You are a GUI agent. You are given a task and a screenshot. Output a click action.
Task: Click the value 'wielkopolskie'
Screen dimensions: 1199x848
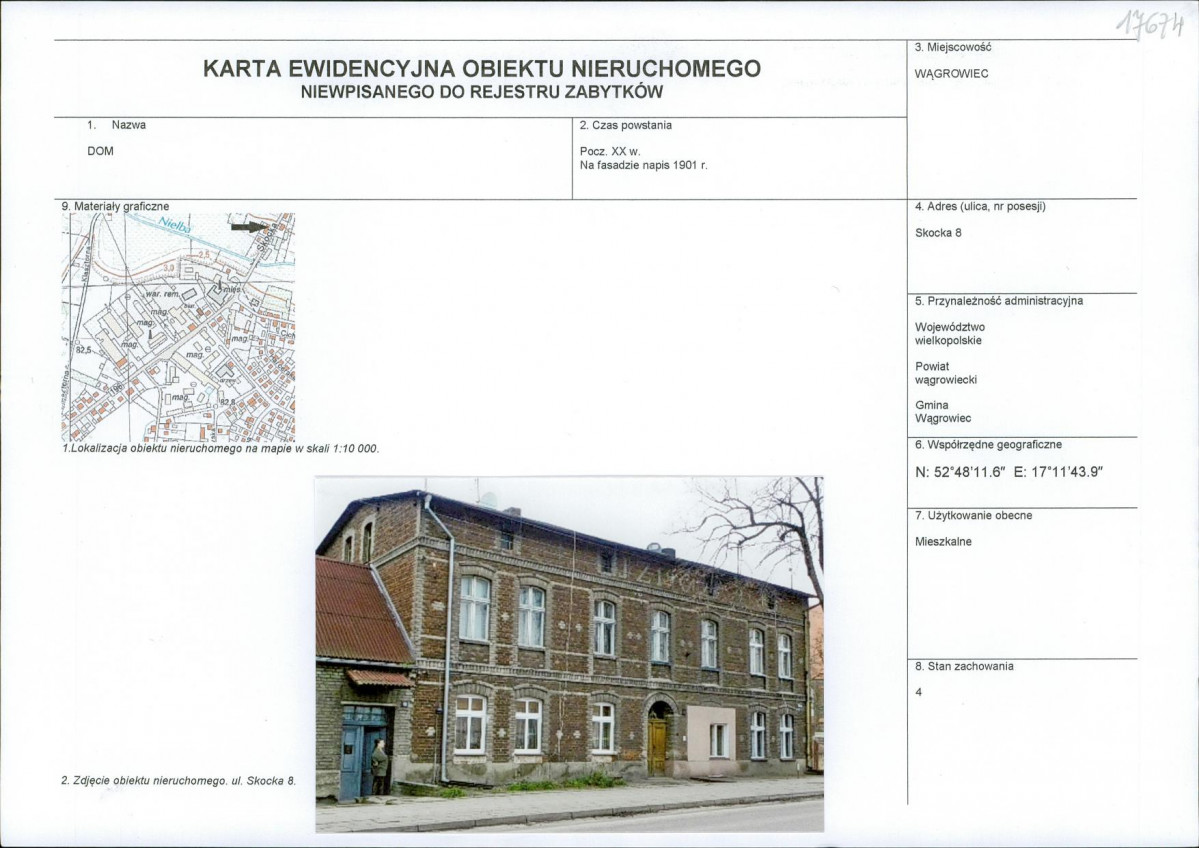pos(948,341)
